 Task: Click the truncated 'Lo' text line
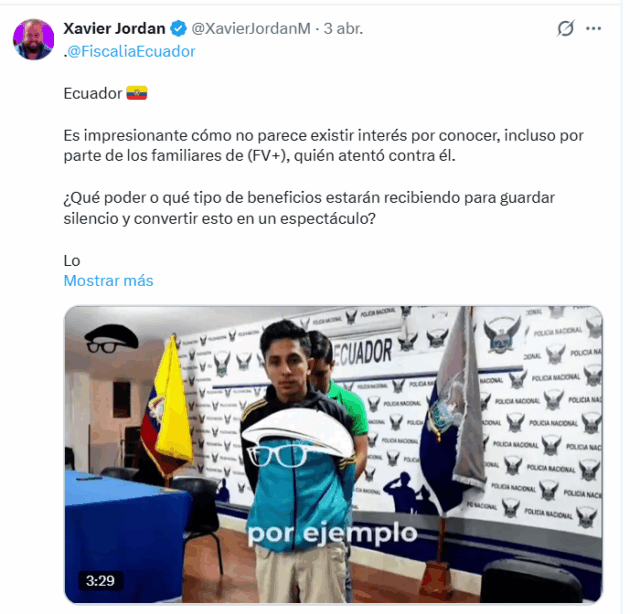coord(72,260)
